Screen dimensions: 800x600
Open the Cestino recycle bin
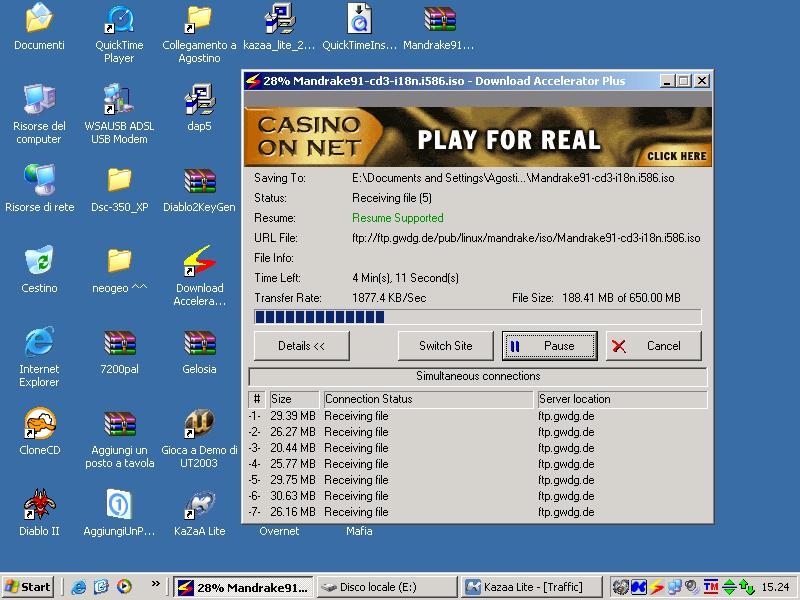click(x=39, y=260)
